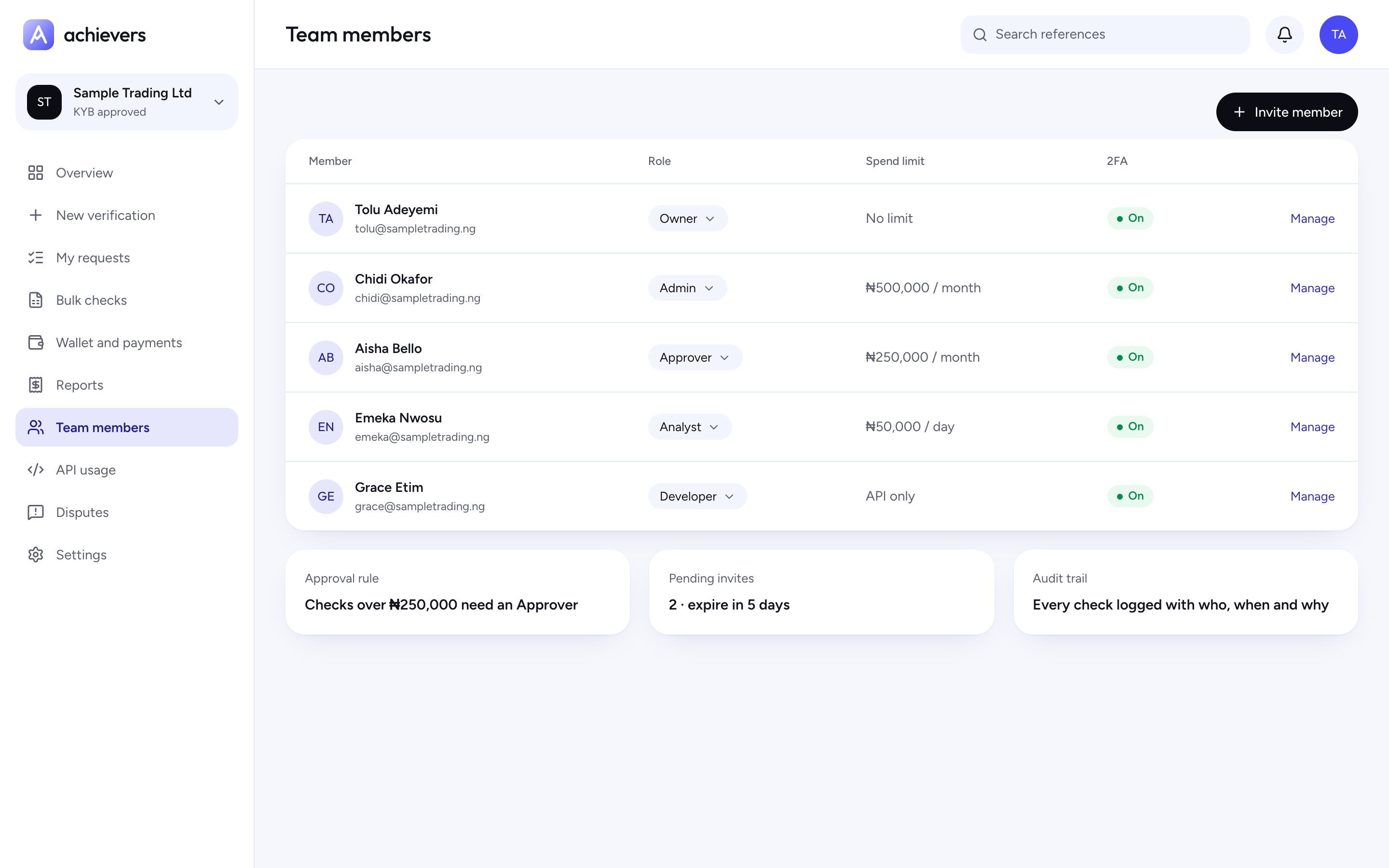Click the achievers logo icon
The image size is (1389, 868).
click(39, 34)
